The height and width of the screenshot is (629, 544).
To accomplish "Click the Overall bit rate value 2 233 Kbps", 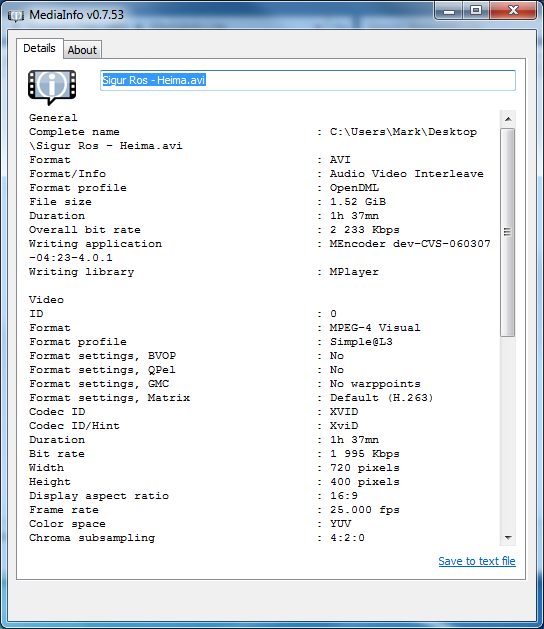I will click(365, 230).
